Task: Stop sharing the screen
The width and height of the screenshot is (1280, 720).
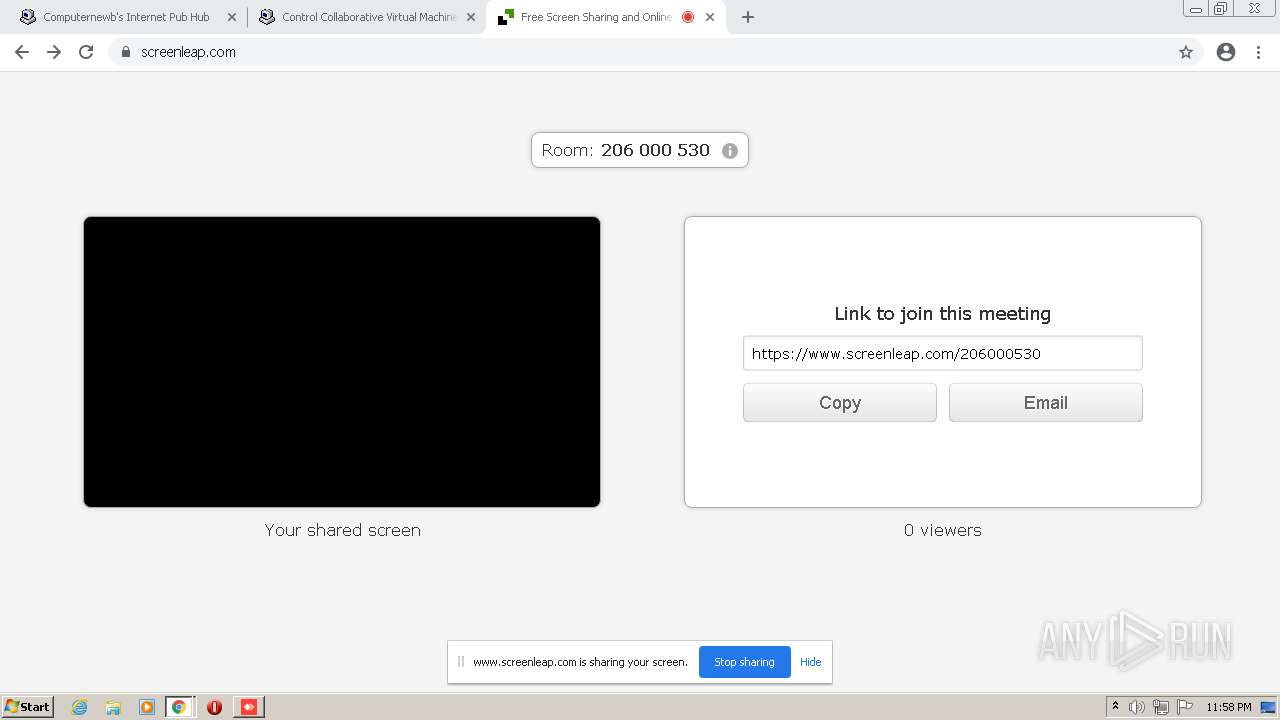Action: pos(744,662)
